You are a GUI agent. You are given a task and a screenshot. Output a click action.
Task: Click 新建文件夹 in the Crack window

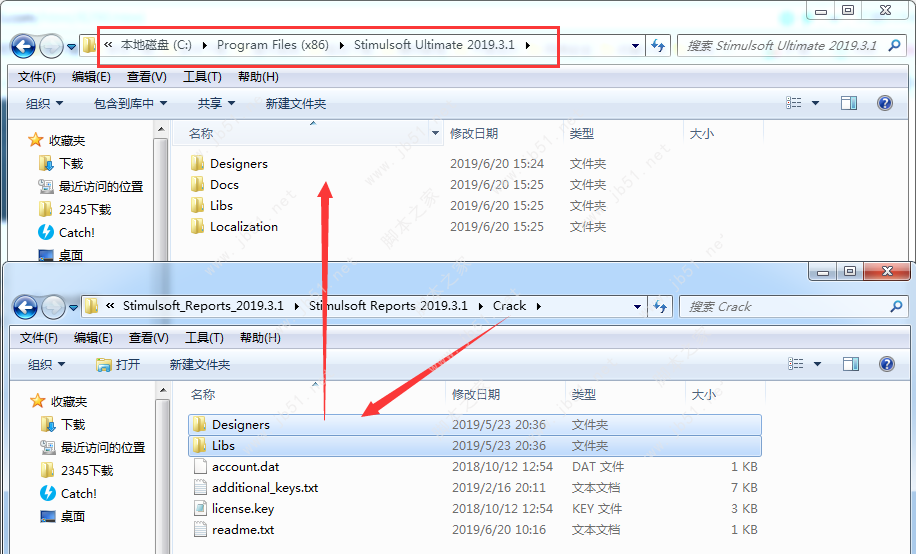tap(200, 365)
